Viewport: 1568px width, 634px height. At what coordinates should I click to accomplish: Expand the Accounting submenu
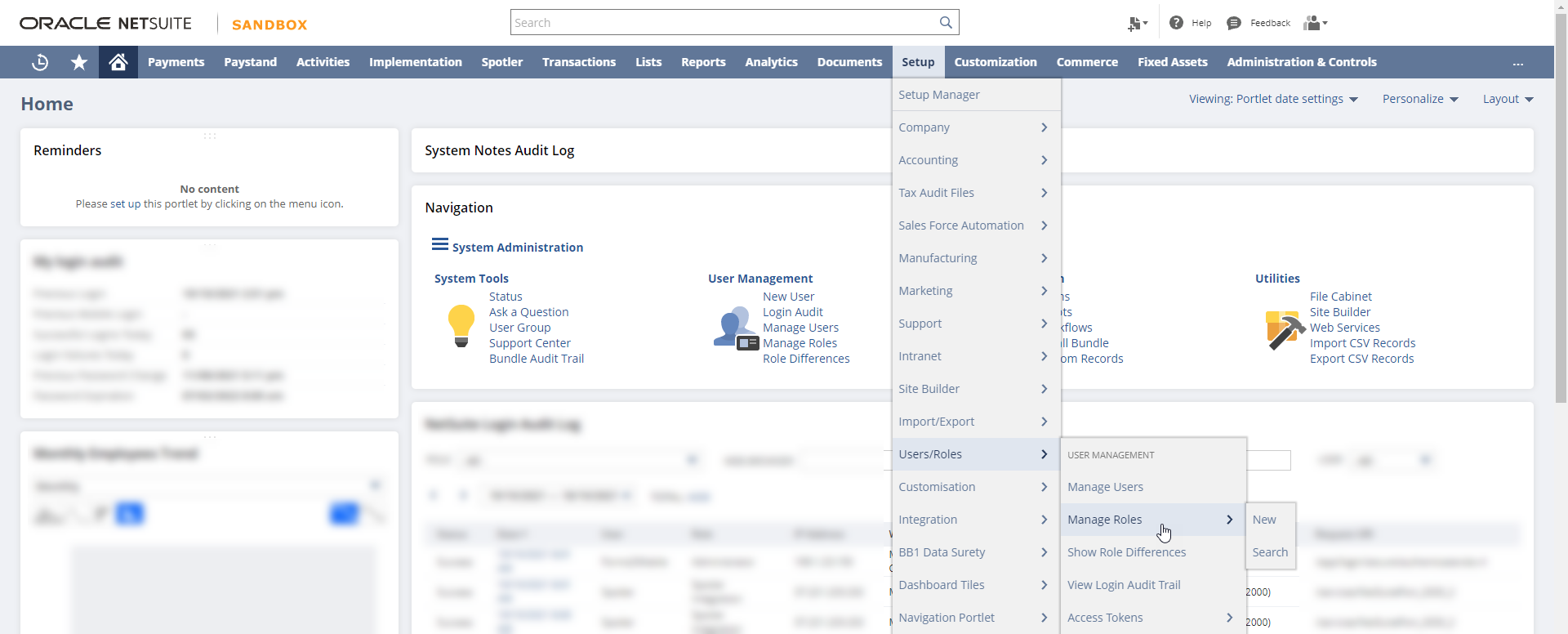click(x=977, y=160)
